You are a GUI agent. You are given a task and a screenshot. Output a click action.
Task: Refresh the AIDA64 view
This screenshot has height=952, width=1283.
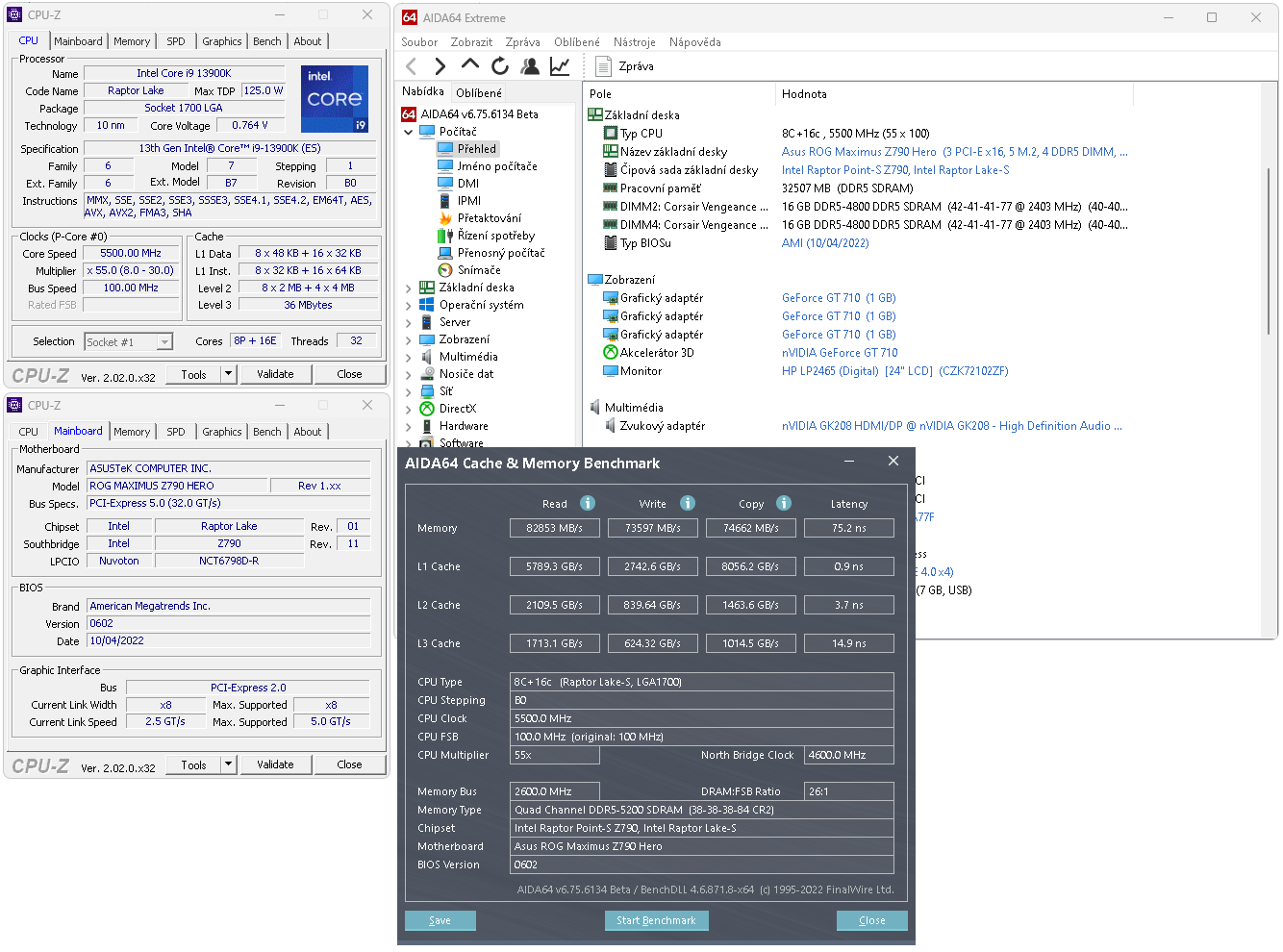coord(500,66)
